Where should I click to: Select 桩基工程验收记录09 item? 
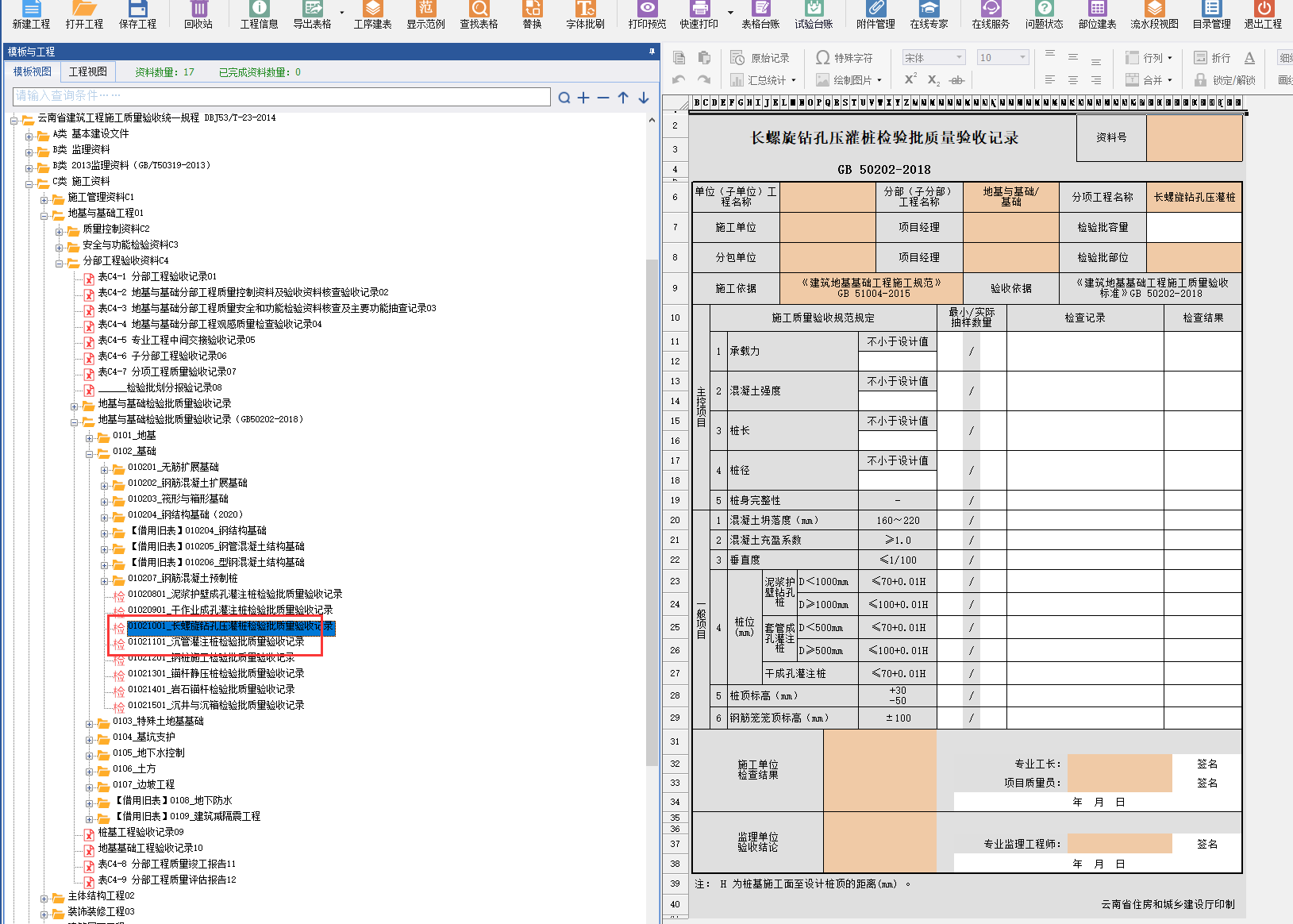tap(140, 832)
